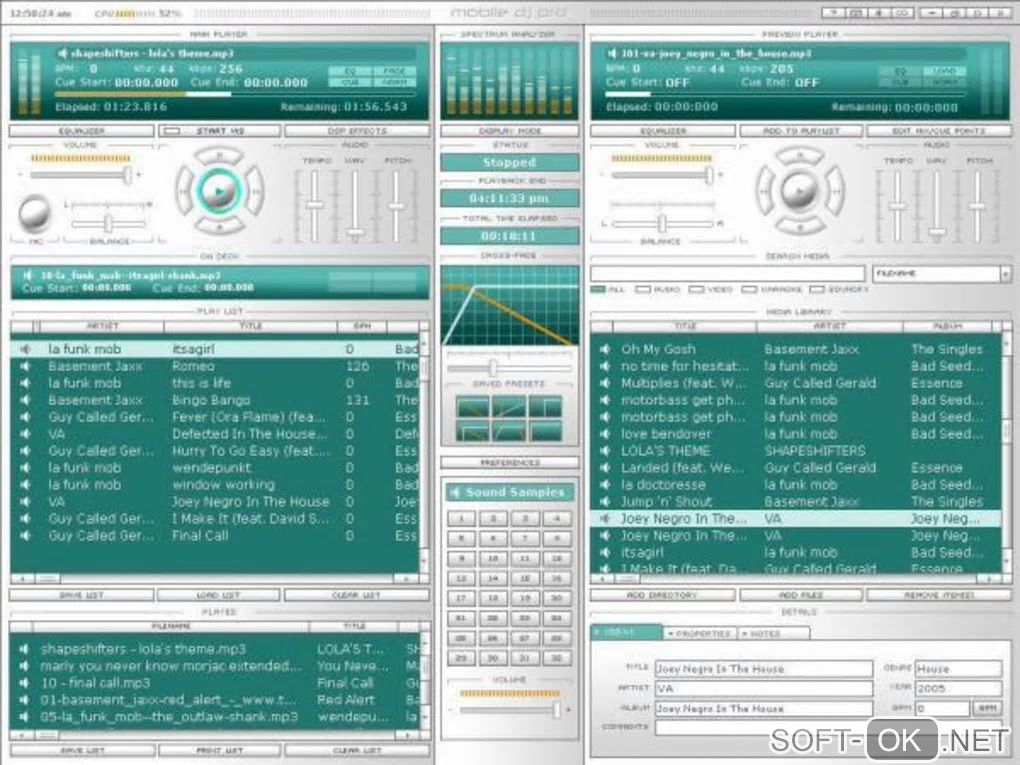The width and height of the screenshot is (1020, 765).
Task: Open the search field type dropdown
Action: click(1006, 274)
